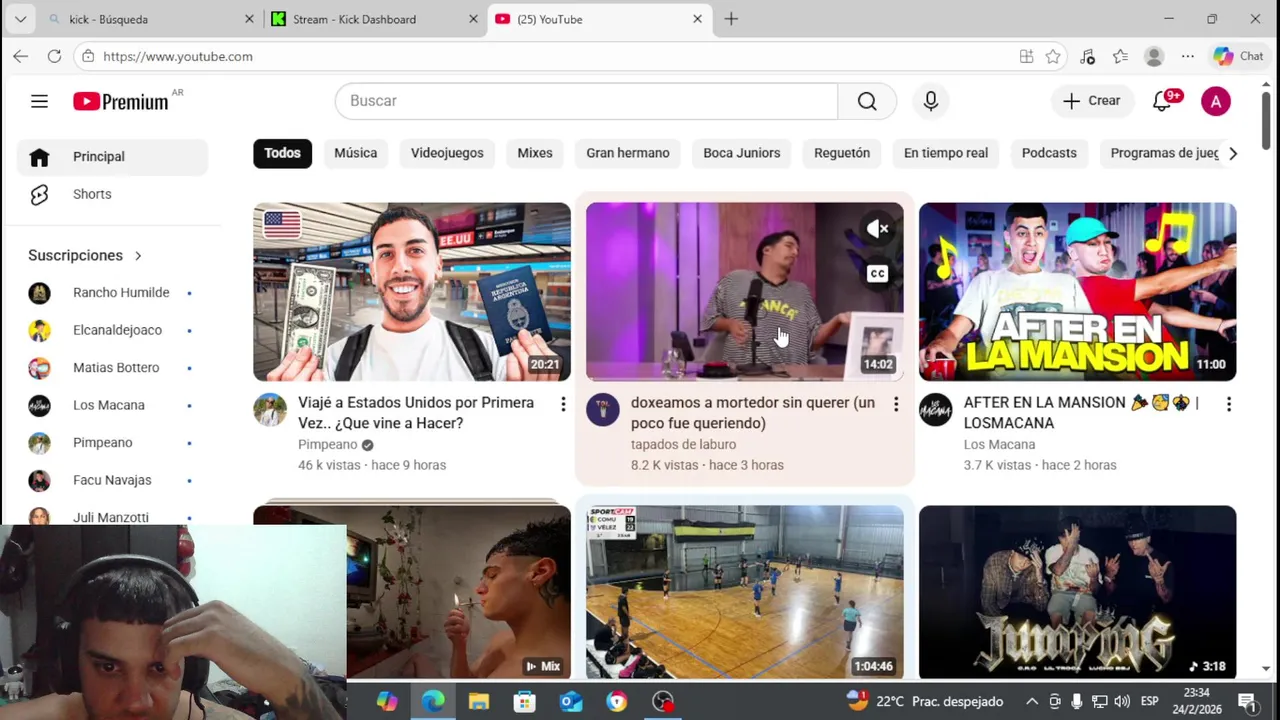The width and height of the screenshot is (1280, 720).
Task: Switch to Stream - Kick Dashboard tab
Action: pyautogui.click(x=374, y=19)
